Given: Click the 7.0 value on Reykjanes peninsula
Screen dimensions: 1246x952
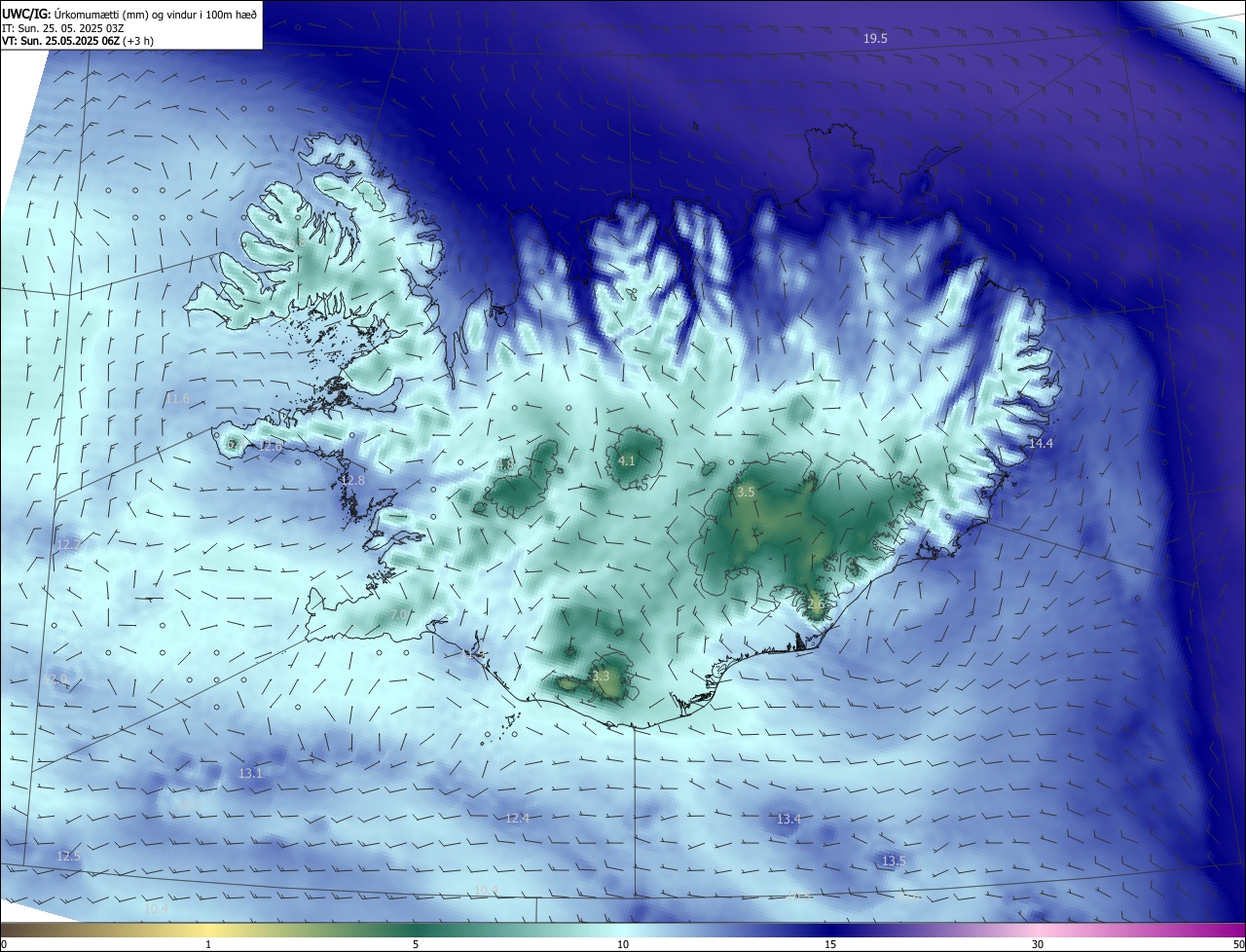Looking at the screenshot, I should coord(398,615).
